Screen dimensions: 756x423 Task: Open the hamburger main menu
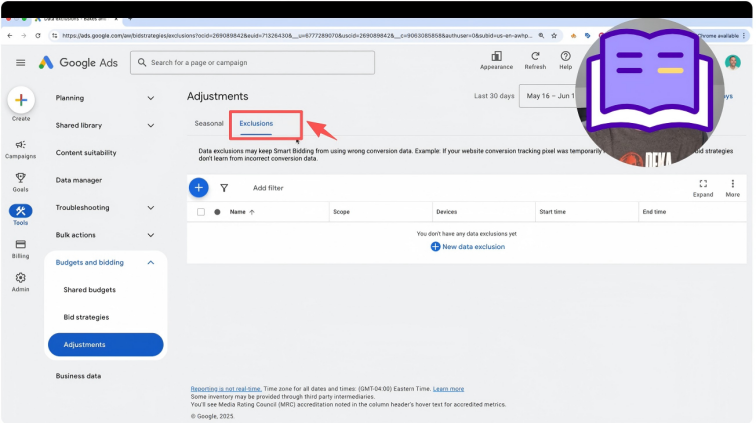[20, 63]
